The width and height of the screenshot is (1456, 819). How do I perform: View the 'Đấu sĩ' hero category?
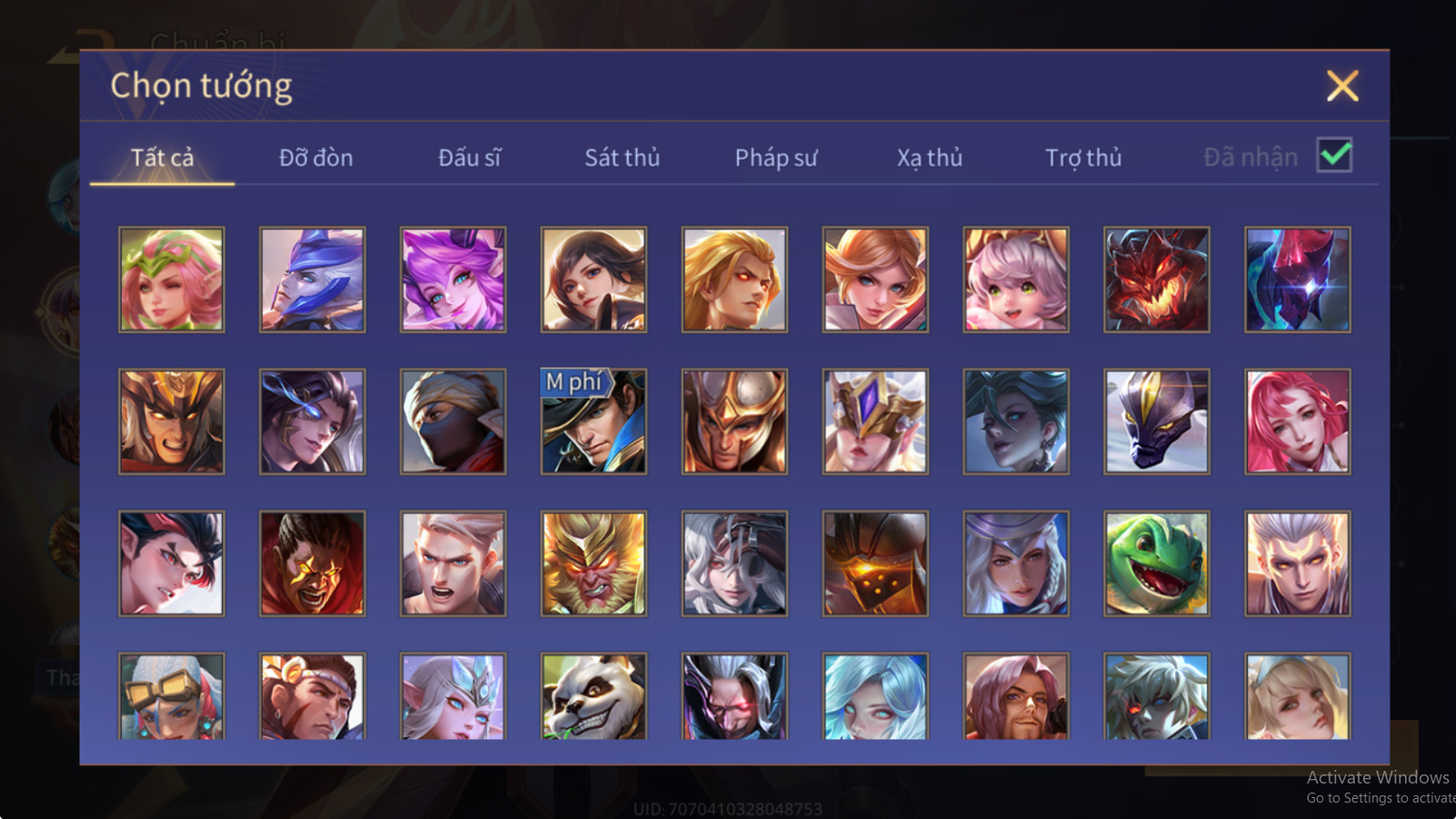[x=470, y=157]
